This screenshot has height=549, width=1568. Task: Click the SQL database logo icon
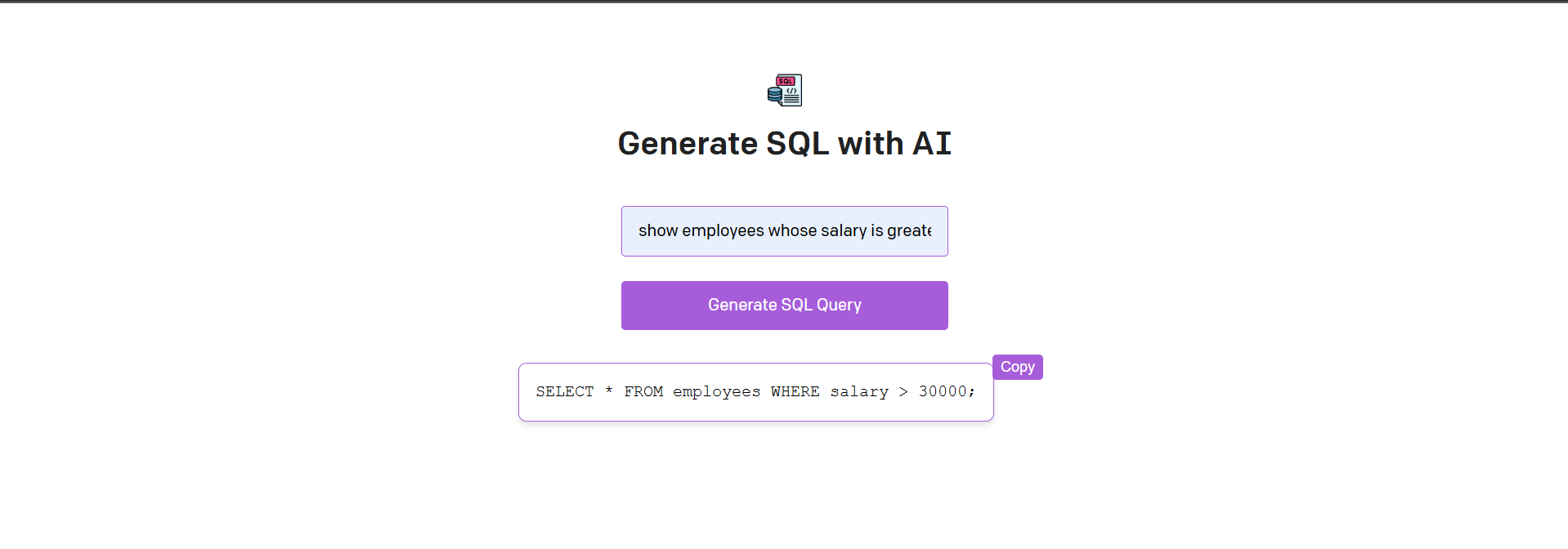(x=785, y=90)
